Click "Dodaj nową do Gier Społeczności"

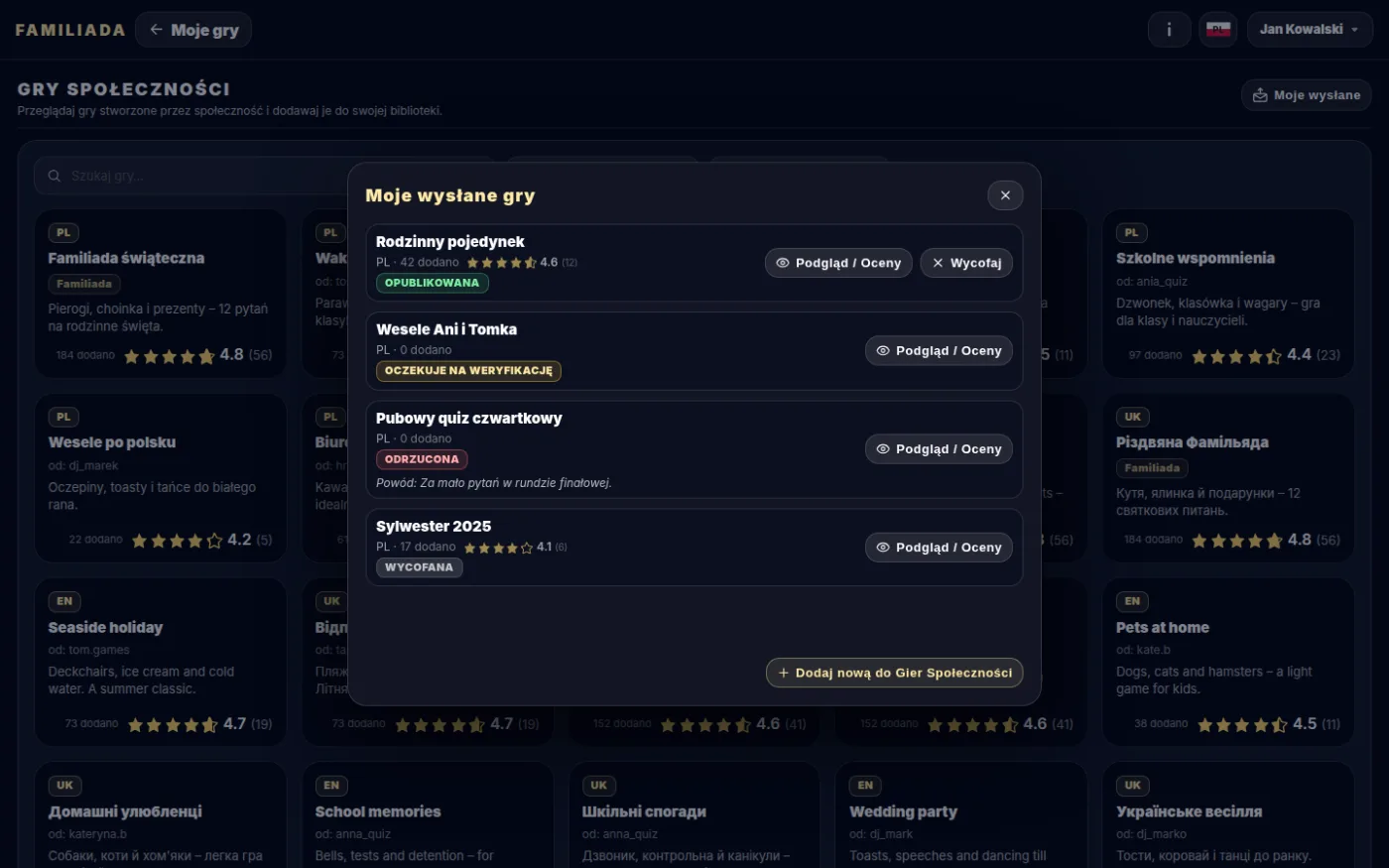click(x=894, y=673)
